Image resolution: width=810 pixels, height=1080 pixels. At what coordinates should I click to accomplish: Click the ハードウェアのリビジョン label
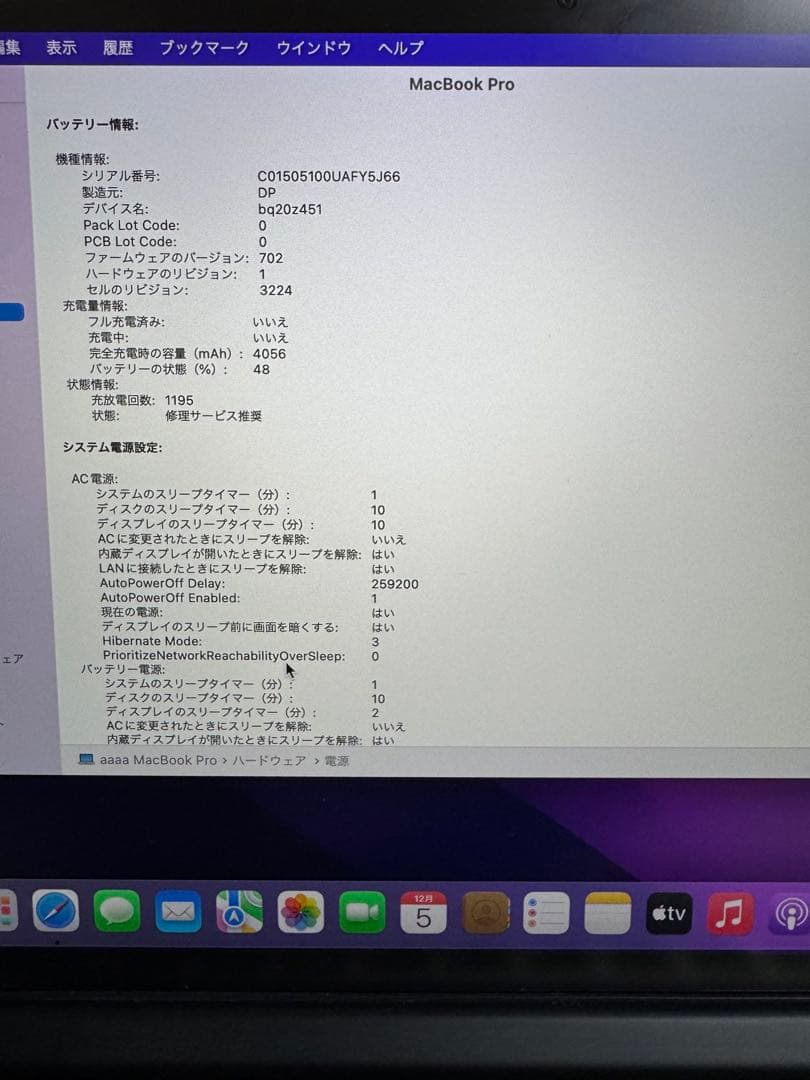pyautogui.click(x=162, y=274)
